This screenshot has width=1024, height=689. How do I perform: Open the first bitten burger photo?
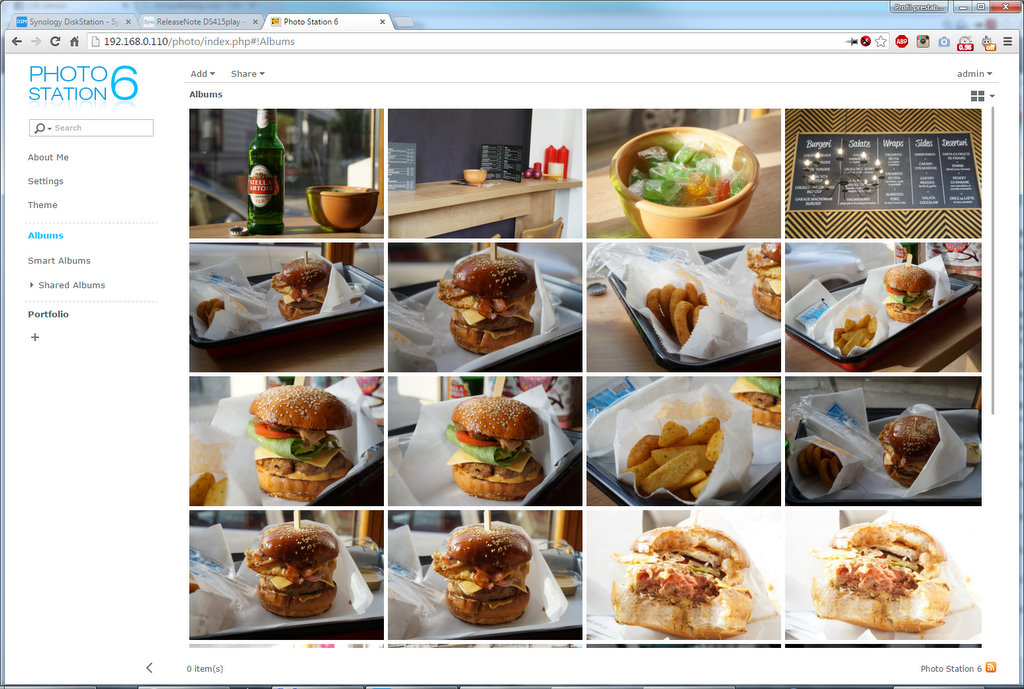(684, 575)
